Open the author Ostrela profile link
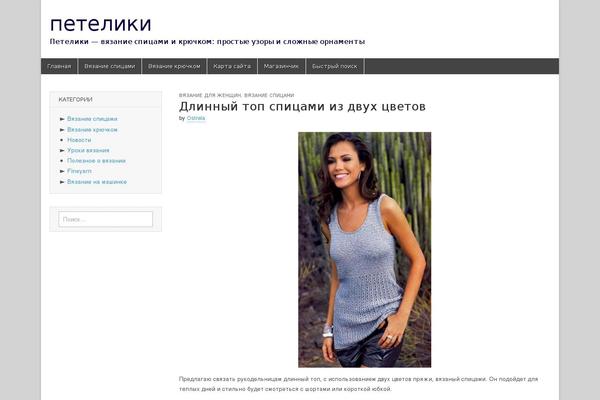This screenshot has width=600, height=400. (196, 118)
